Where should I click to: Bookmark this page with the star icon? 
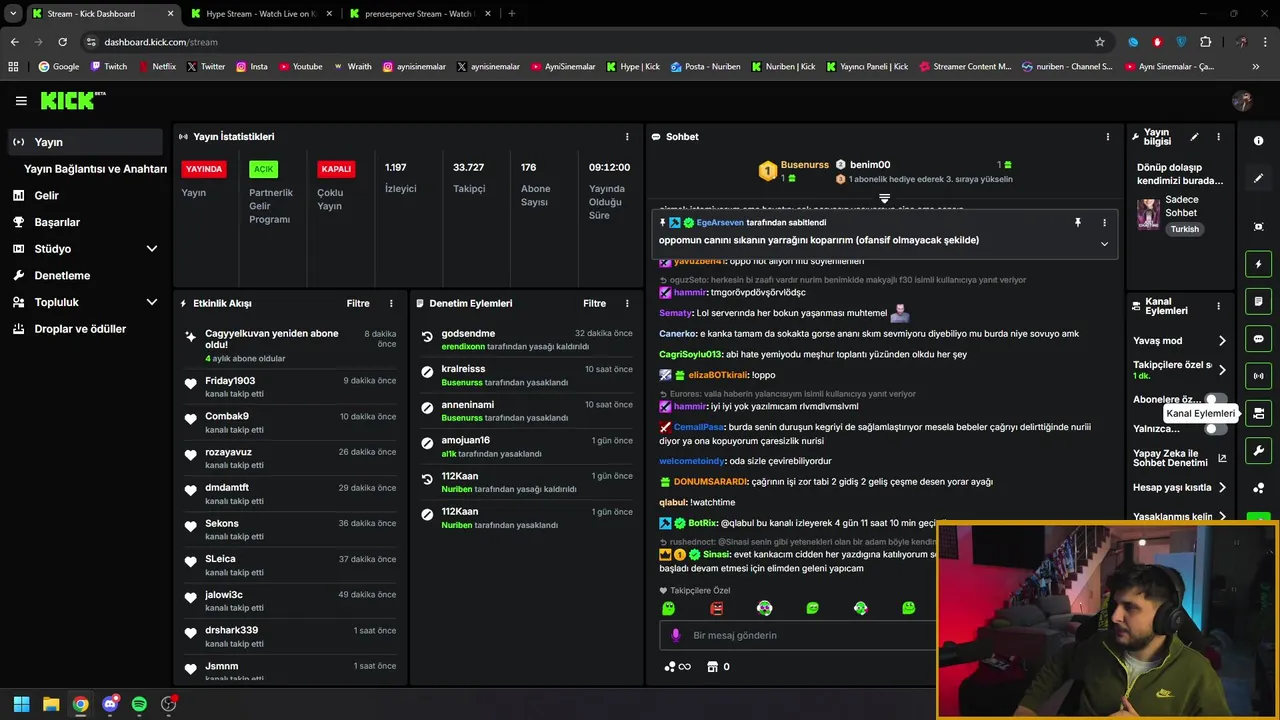1100,42
